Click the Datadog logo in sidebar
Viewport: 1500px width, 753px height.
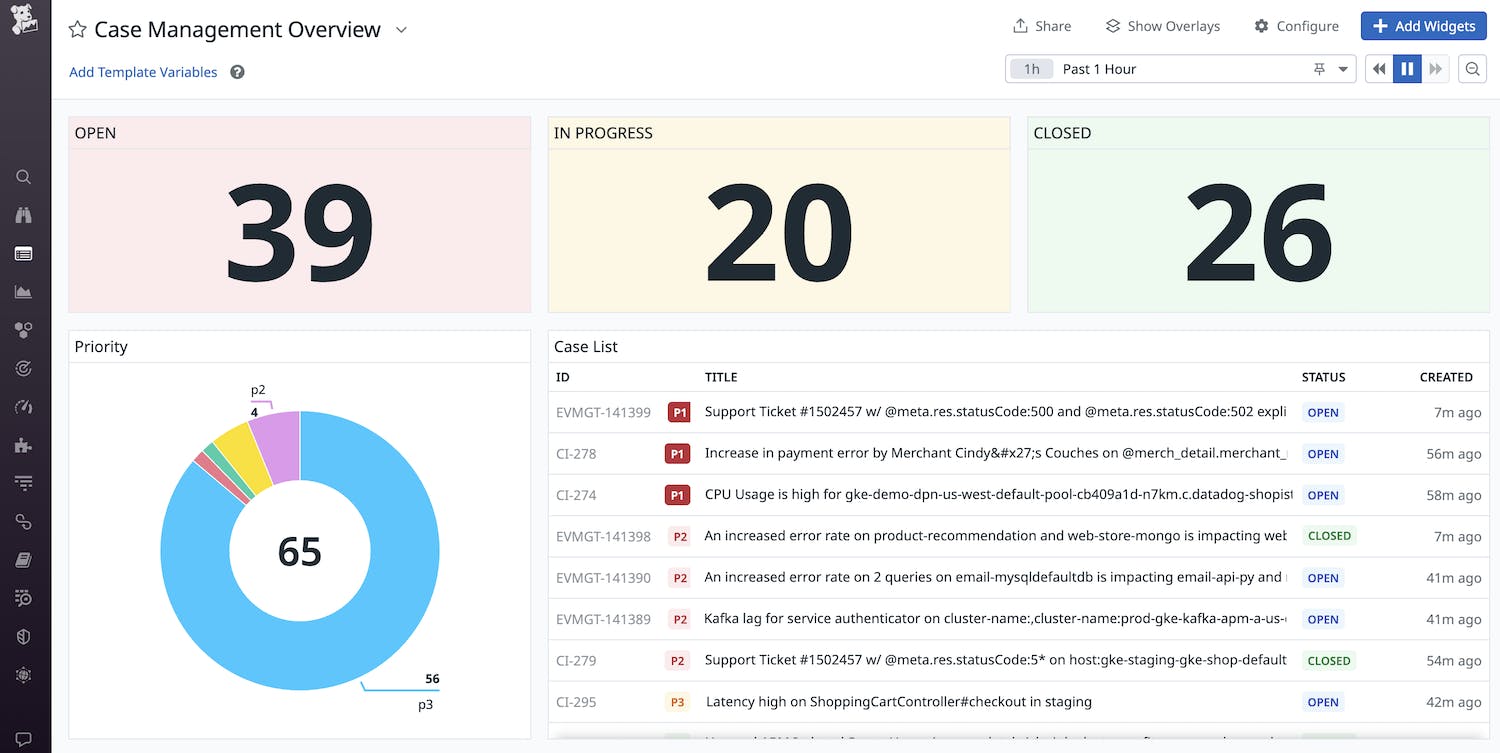24,20
